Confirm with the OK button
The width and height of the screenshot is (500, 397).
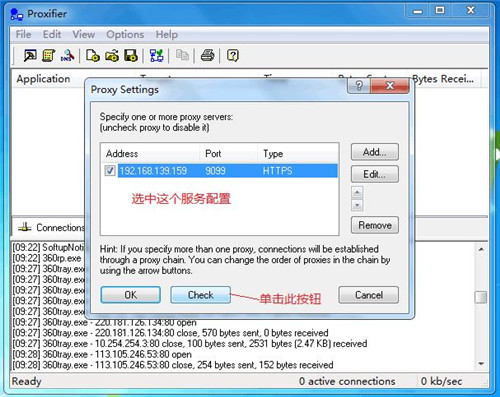coord(130,295)
